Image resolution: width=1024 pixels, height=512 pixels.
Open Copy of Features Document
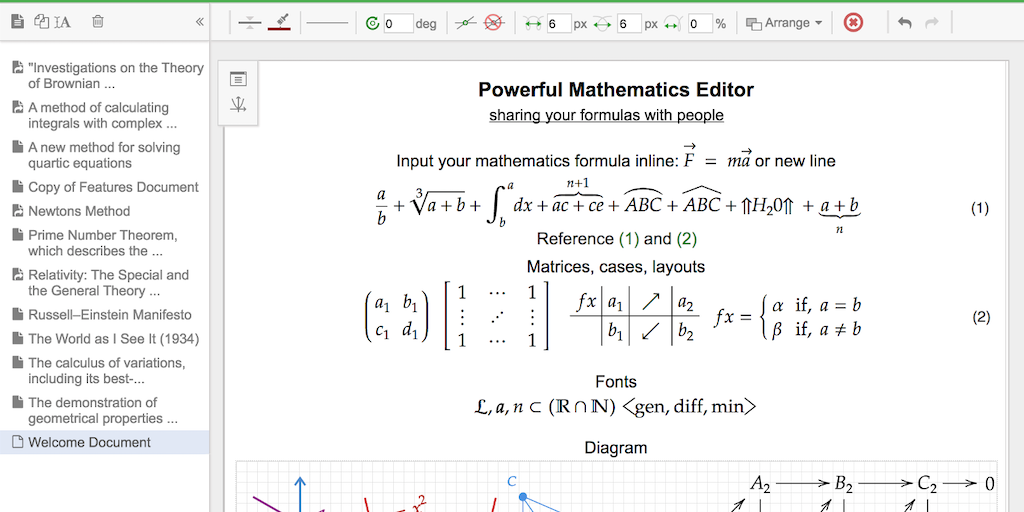click(x=113, y=187)
